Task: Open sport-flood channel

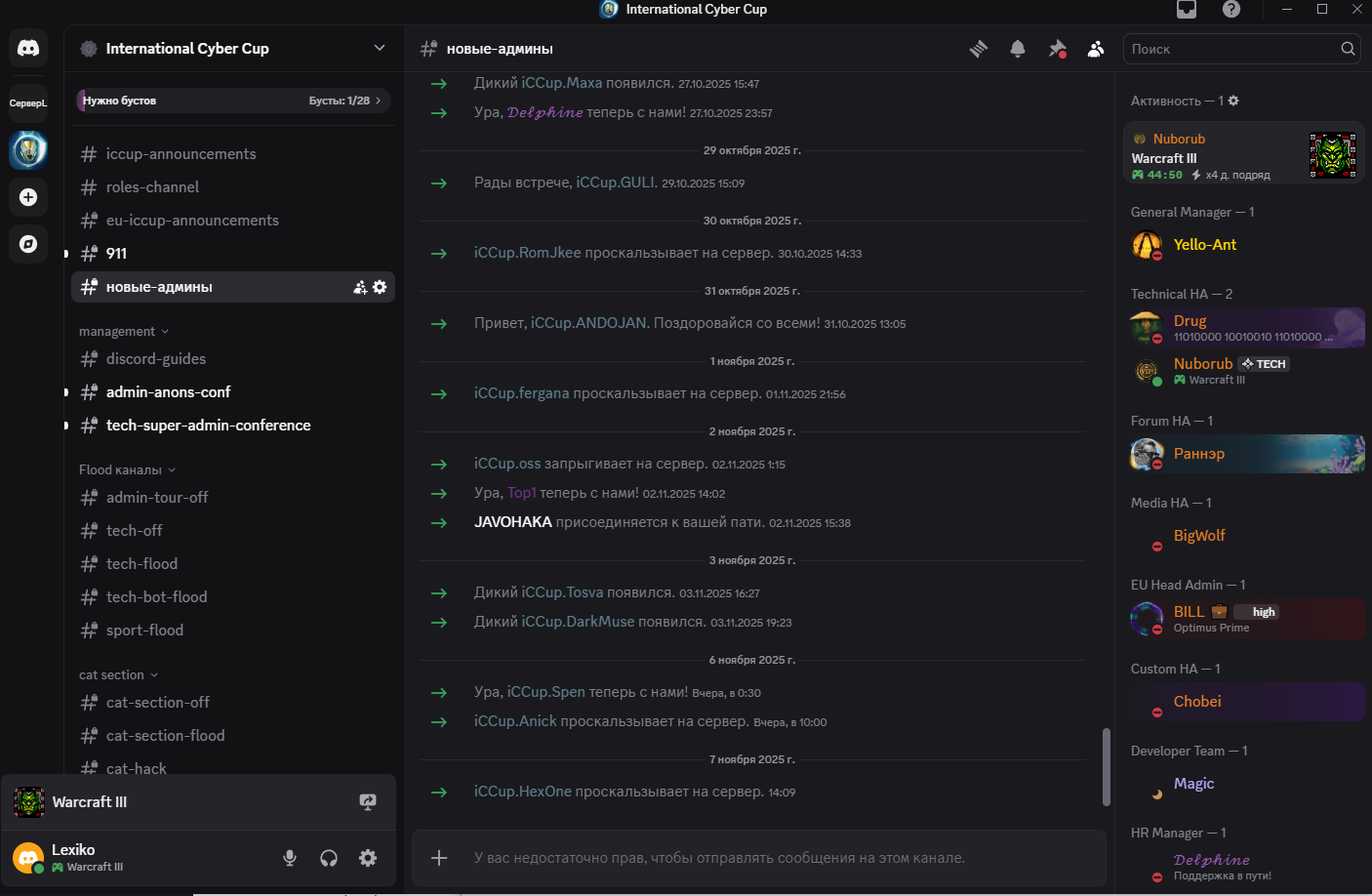Action: pyautogui.click(x=233, y=631)
